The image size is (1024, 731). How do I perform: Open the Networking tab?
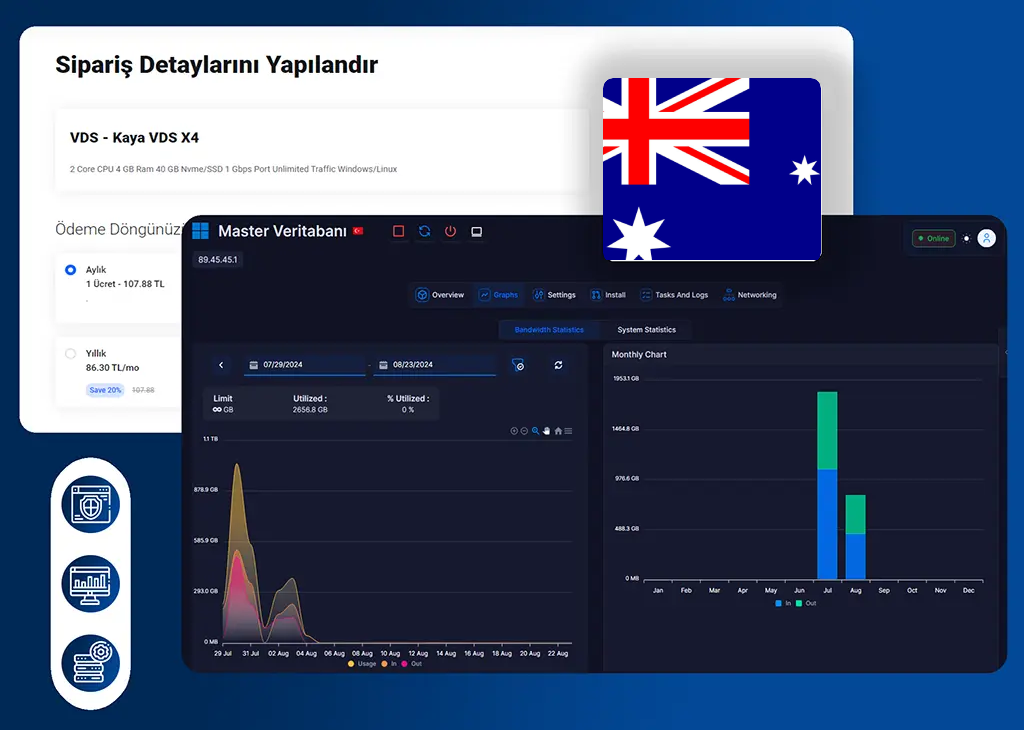748,295
